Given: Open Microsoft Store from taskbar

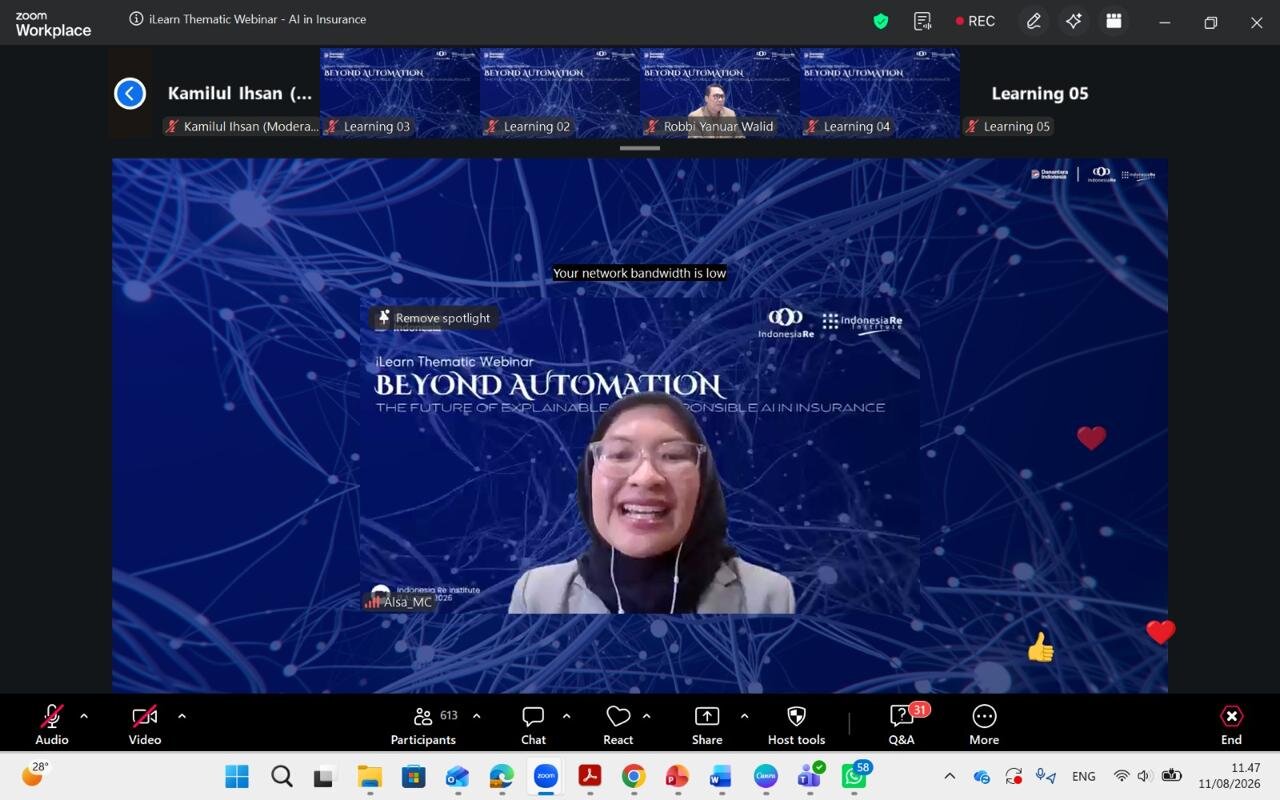Looking at the screenshot, I should click(x=413, y=776).
